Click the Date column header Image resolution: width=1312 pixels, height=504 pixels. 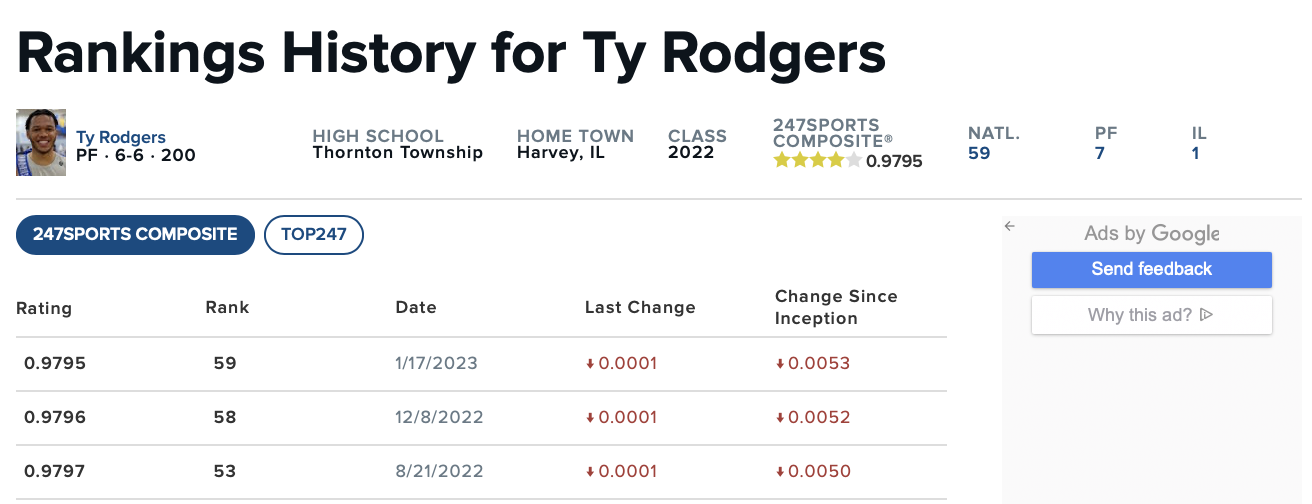(x=416, y=308)
